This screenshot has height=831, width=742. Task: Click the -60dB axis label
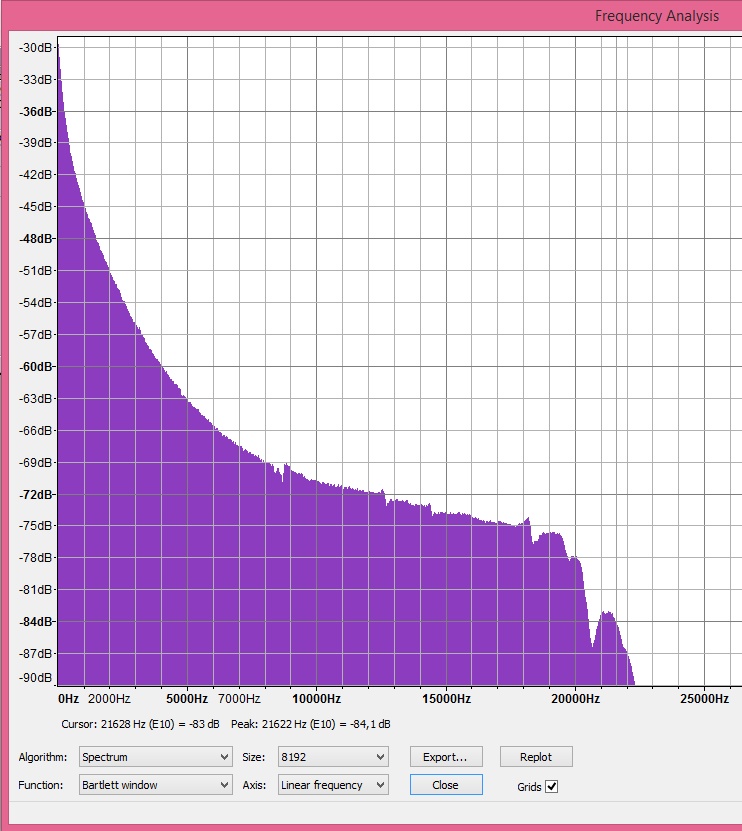[x=36, y=367]
